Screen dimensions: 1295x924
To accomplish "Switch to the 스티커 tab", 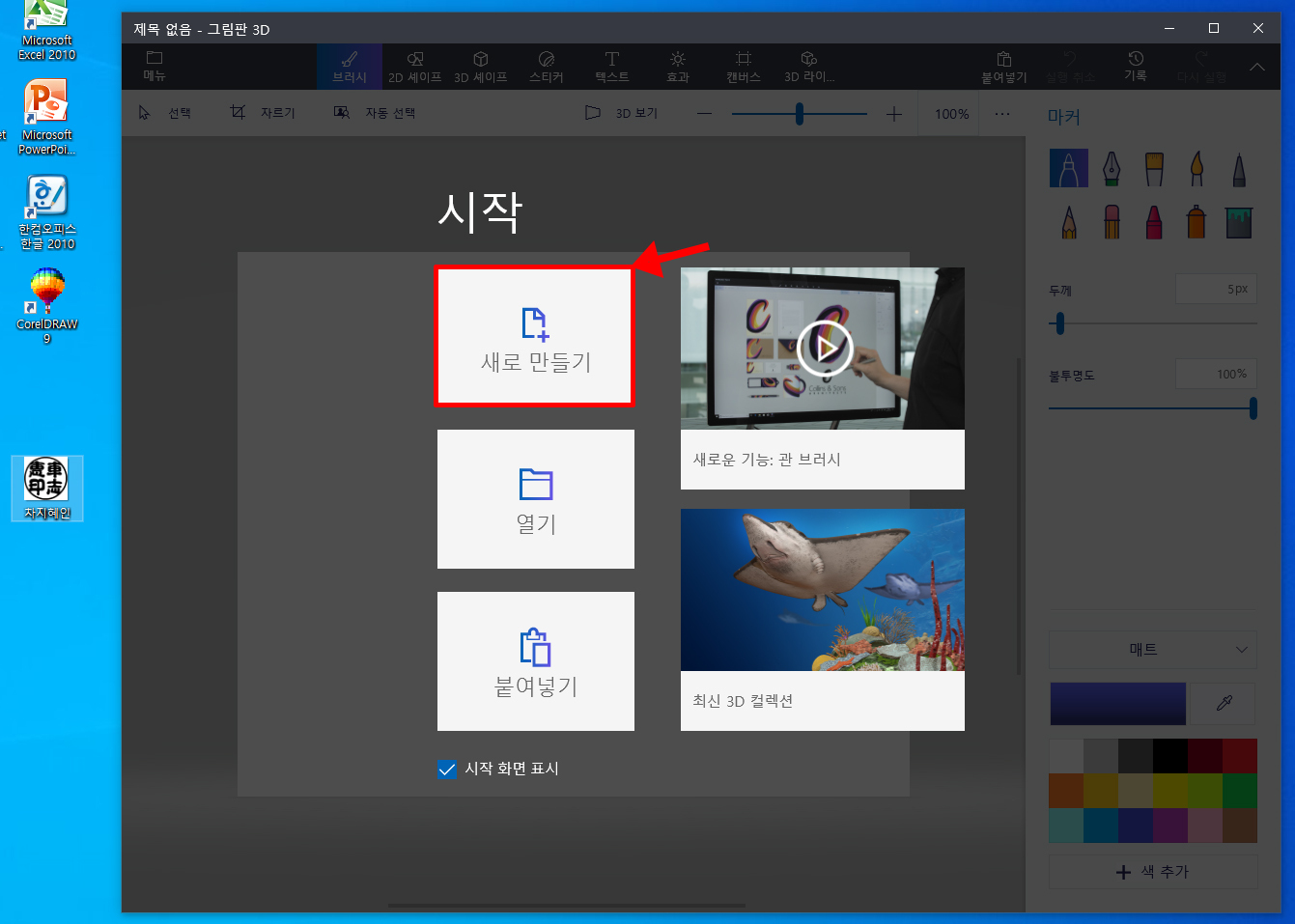I will click(546, 66).
